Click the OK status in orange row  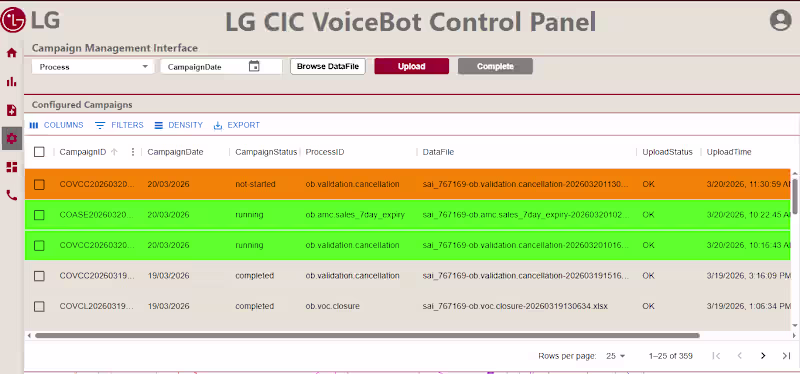click(648, 184)
